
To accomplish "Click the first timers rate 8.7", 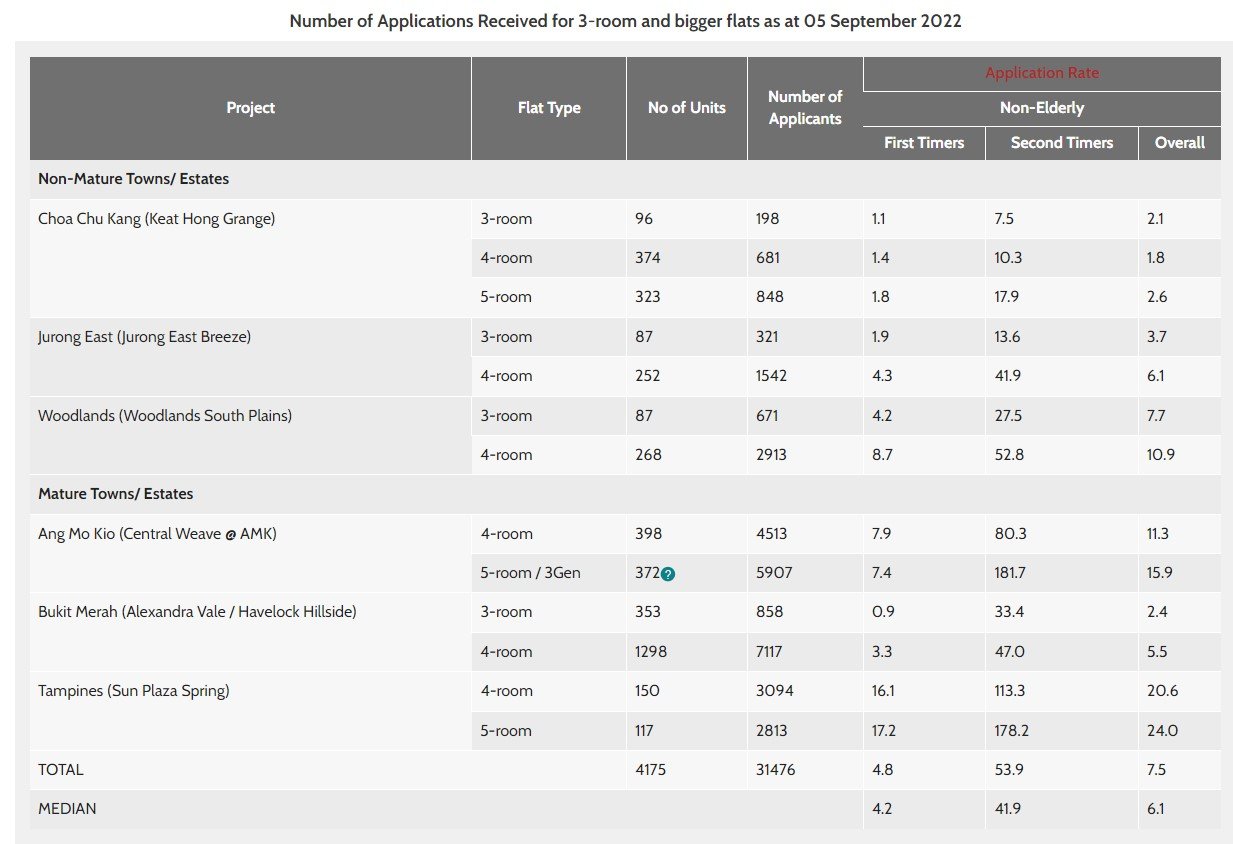I will pos(882,455).
